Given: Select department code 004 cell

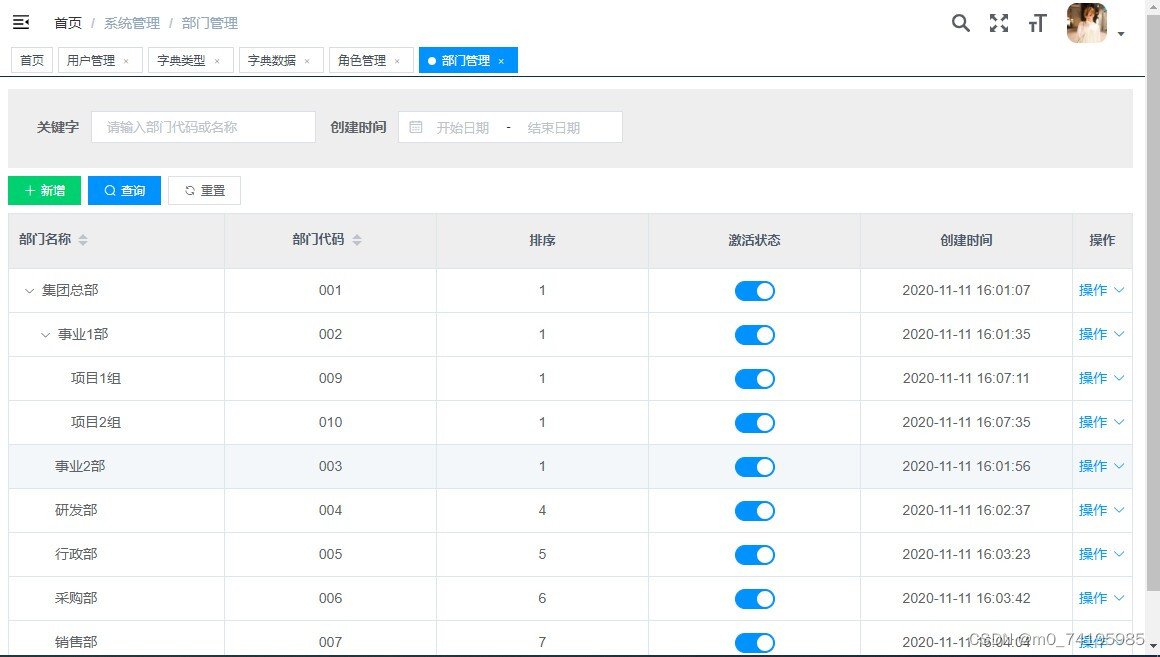Looking at the screenshot, I should pyautogui.click(x=331, y=510).
